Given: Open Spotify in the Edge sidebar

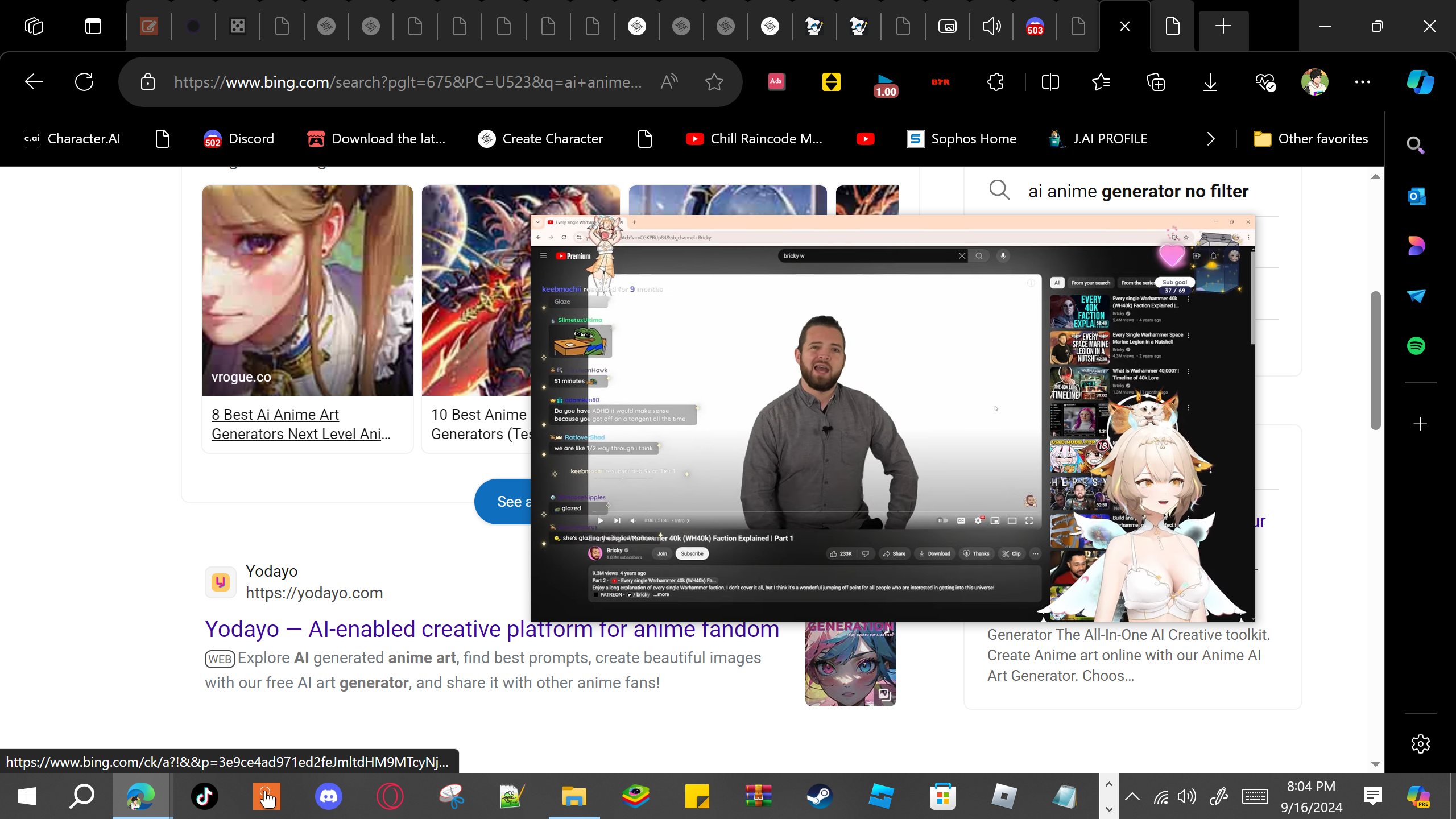Looking at the screenshot, I should point(1416,345).
